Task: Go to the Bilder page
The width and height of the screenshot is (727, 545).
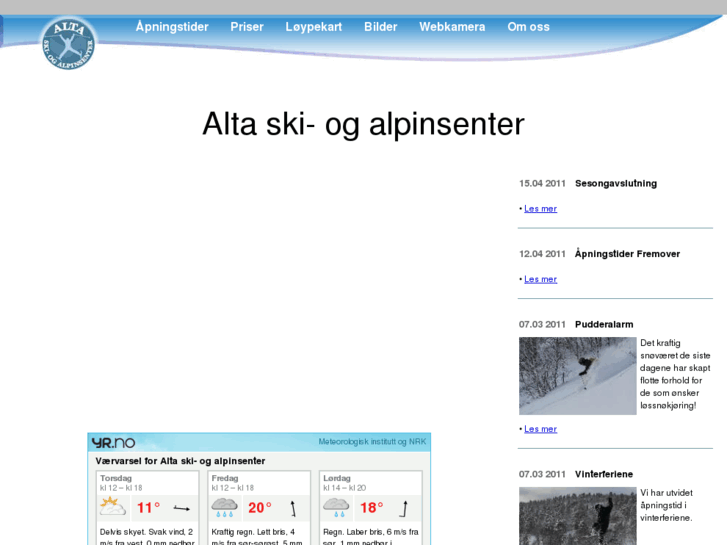Action: coord(381,27)
